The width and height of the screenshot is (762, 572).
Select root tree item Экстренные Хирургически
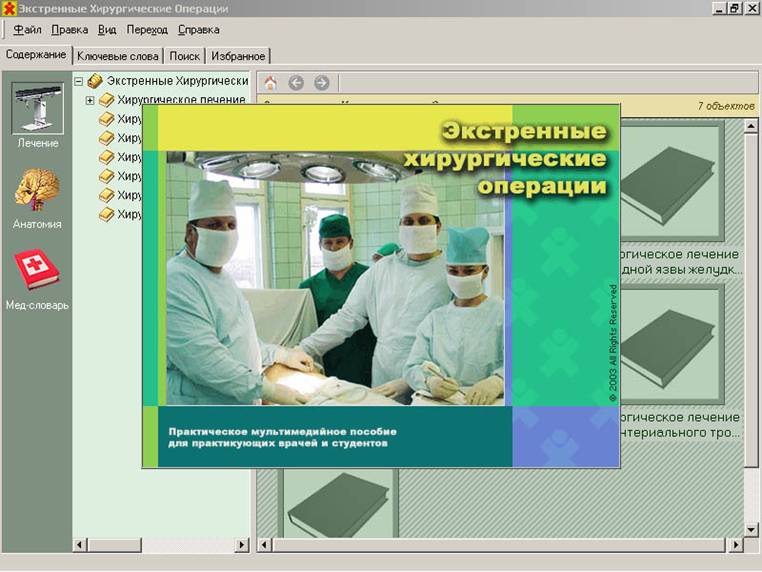tap(176, 81)
